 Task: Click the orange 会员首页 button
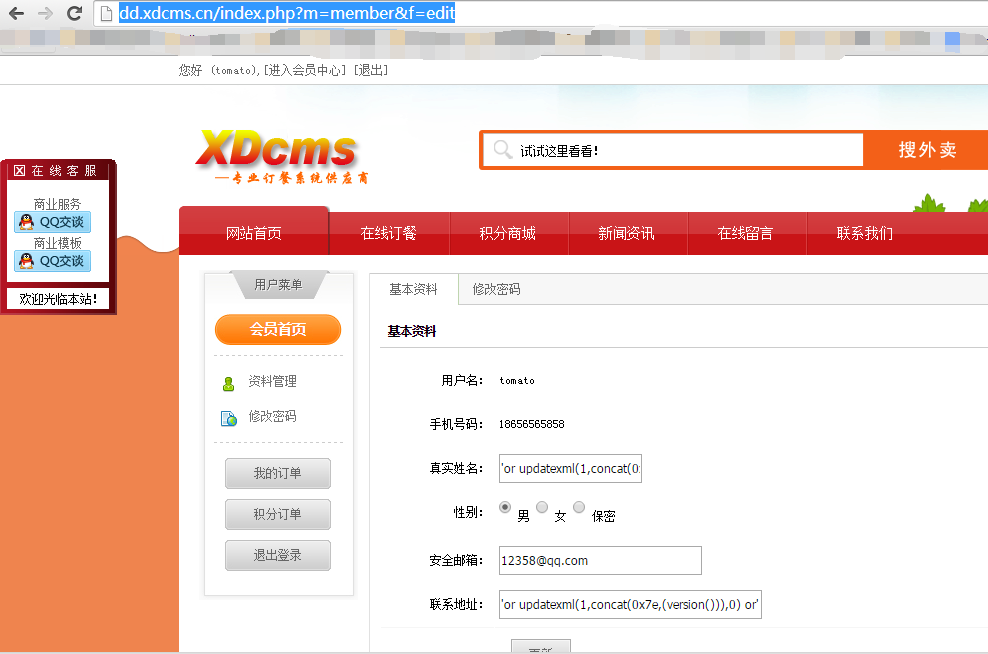(278, 329)
